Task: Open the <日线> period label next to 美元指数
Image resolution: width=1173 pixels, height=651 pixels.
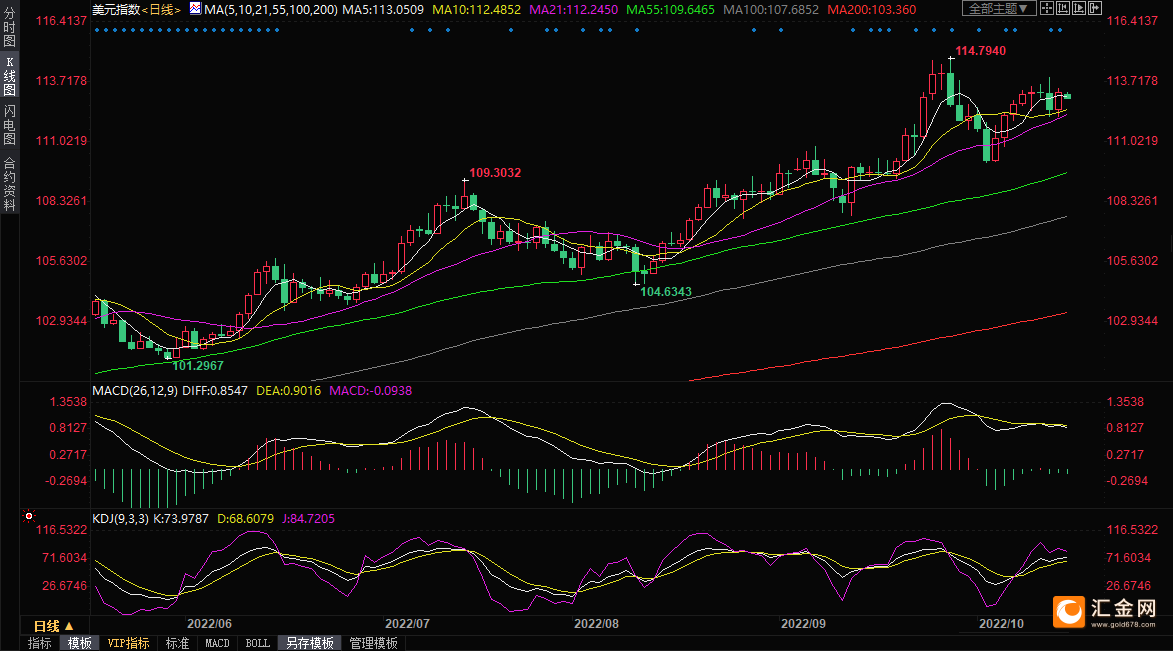Action: point(160,9)
